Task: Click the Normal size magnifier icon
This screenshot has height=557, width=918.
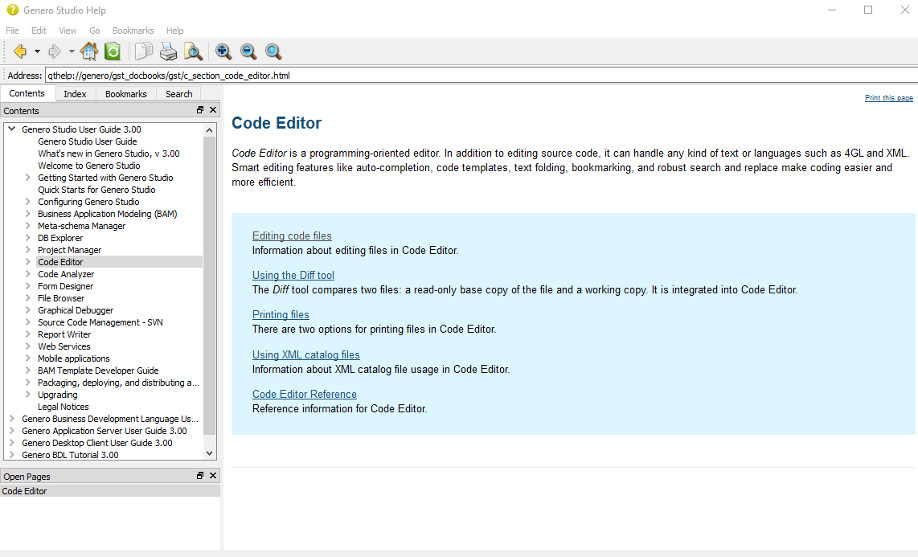Action: [x=273, y=52]
